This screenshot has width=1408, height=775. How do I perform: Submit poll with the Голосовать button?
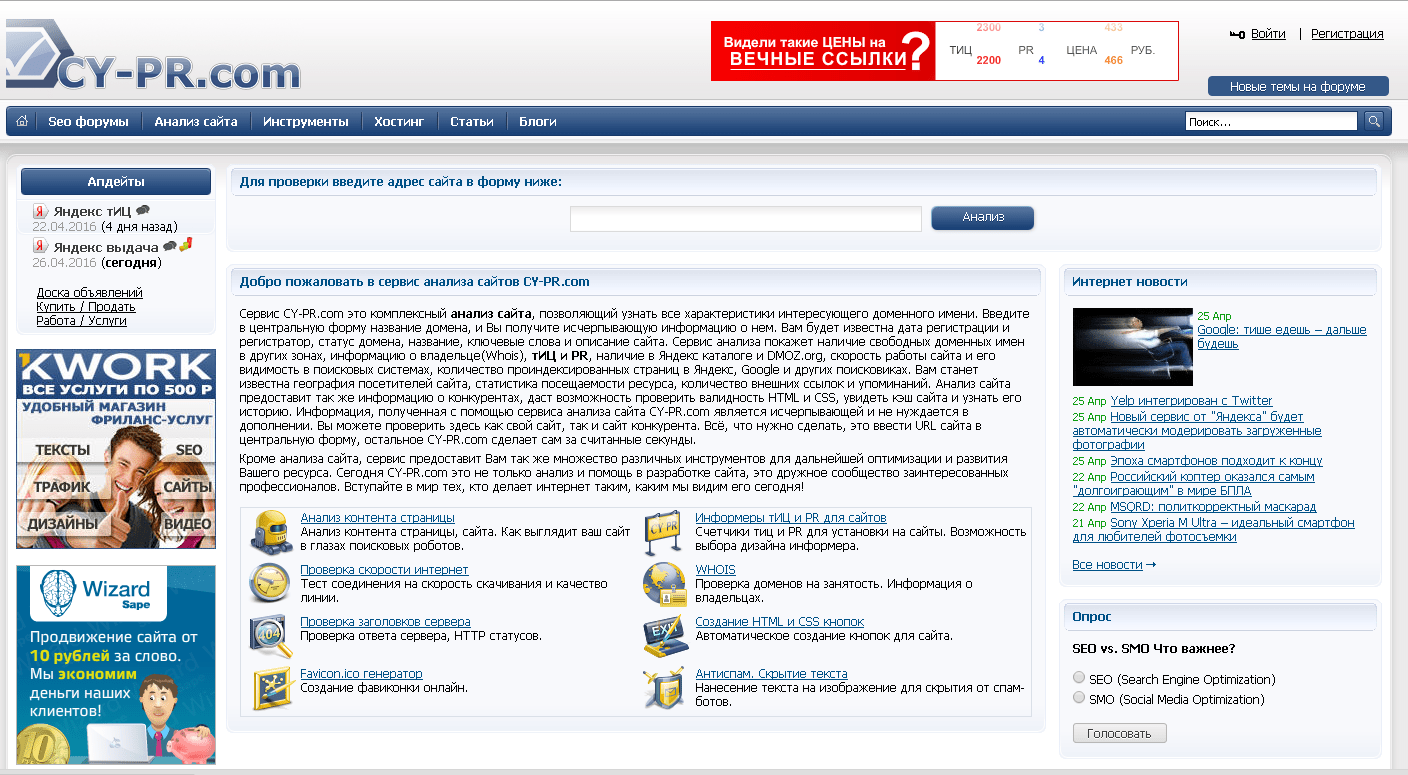(x=1119, y=733)
